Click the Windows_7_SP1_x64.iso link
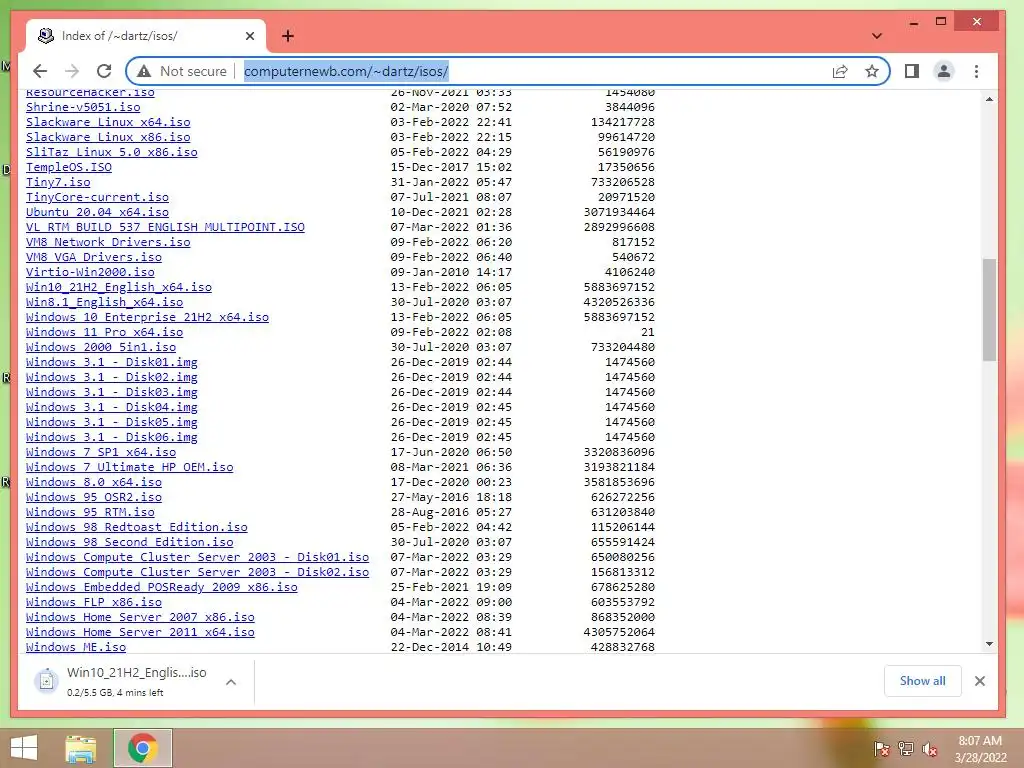The height and width of the screenshot is (768, 1024). point(101,453)
